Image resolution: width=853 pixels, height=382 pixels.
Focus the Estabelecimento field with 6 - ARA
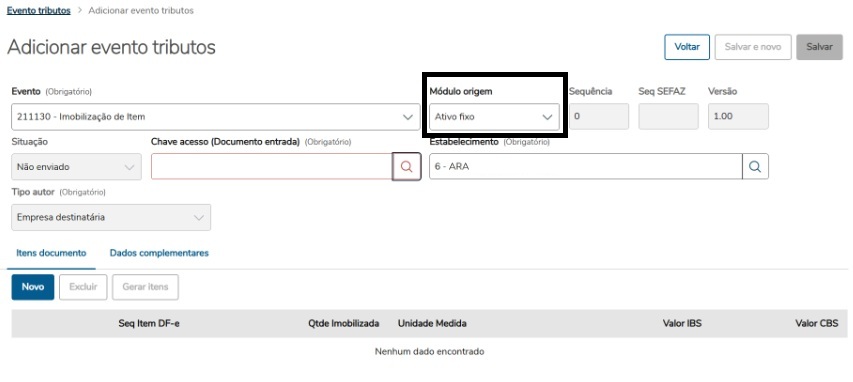[x=585, y=167]
